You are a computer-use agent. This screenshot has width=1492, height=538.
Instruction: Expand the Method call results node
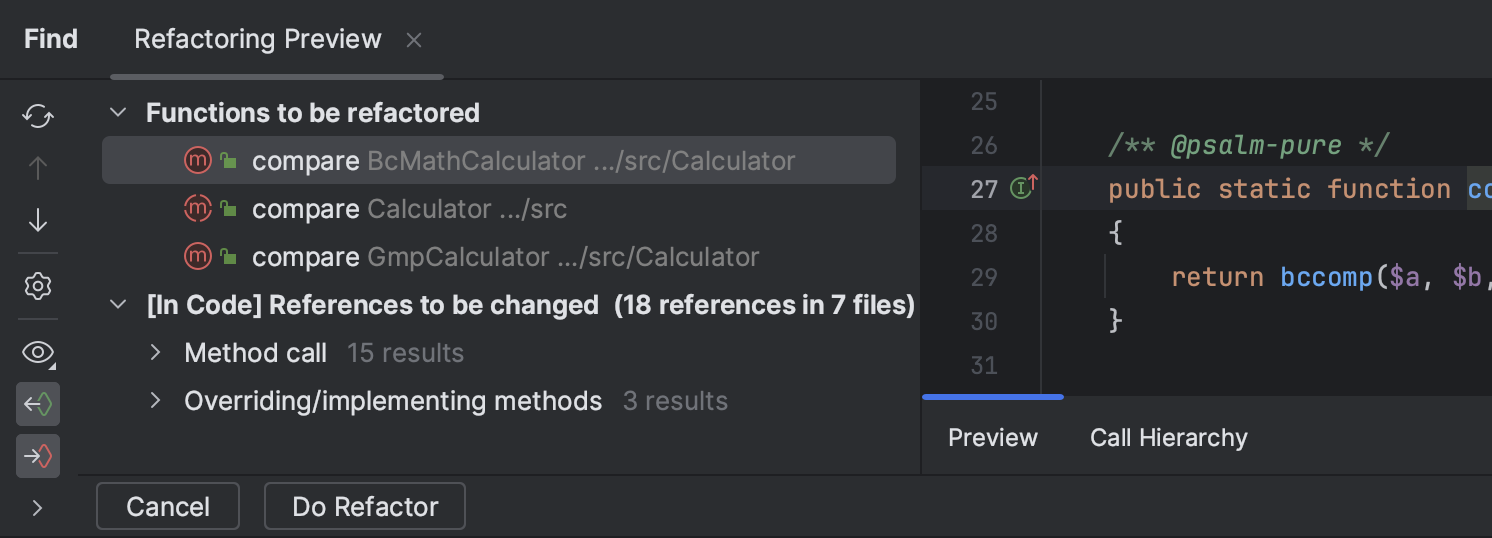click(155, 353)
